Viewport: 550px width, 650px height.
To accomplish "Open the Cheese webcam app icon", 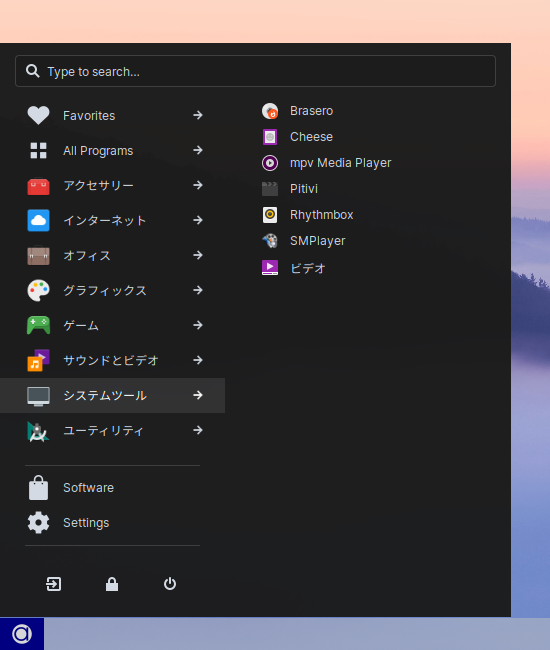I will click(x=270, y=137).
